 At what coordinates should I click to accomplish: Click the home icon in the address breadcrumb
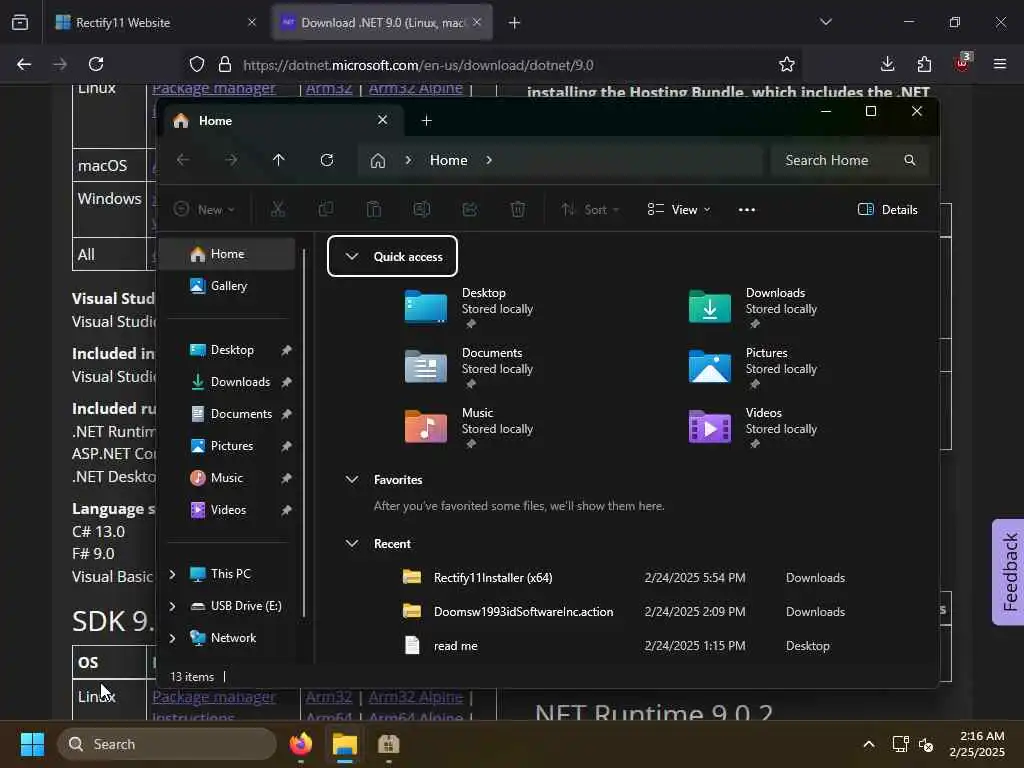(x=377, y=161)
